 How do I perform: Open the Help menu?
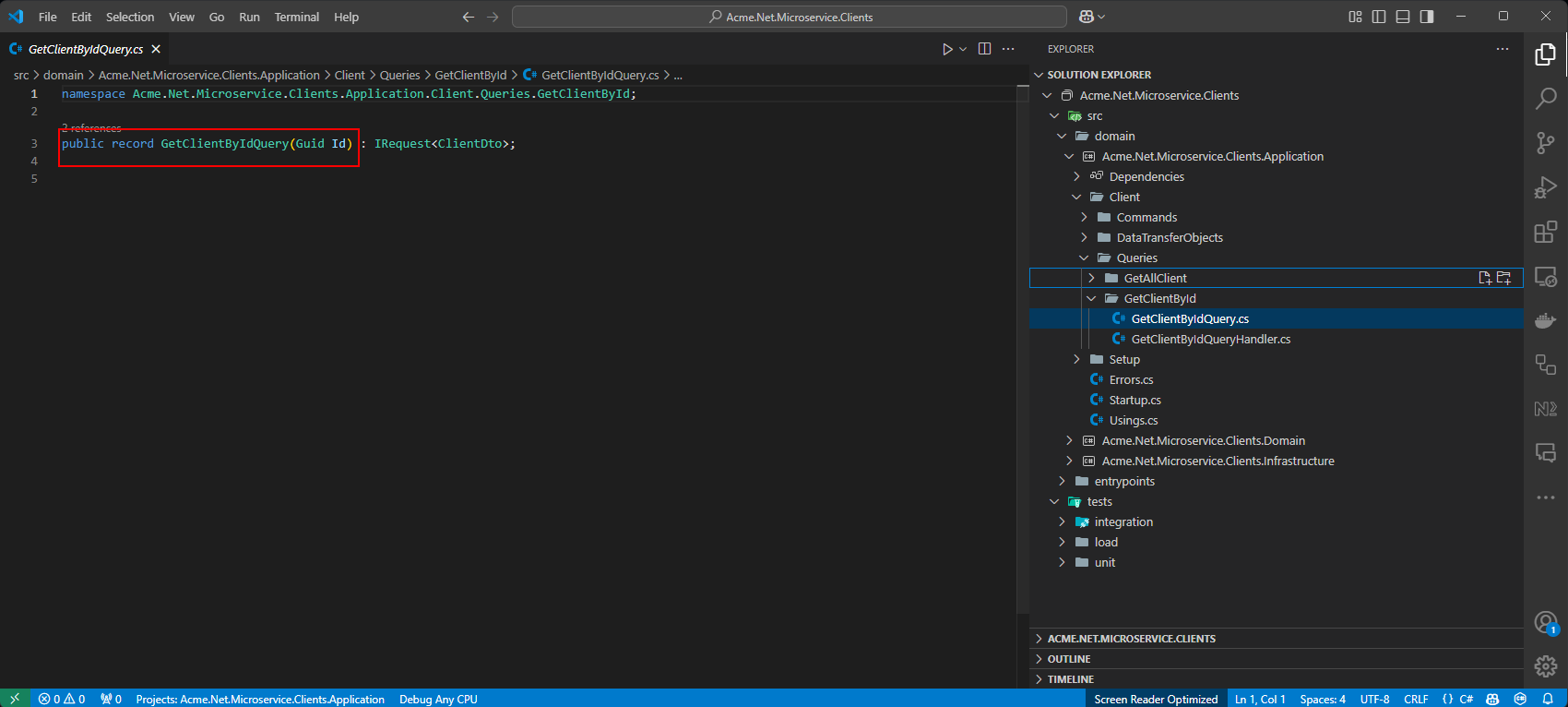pyautogui.click(x=346, y=17)
